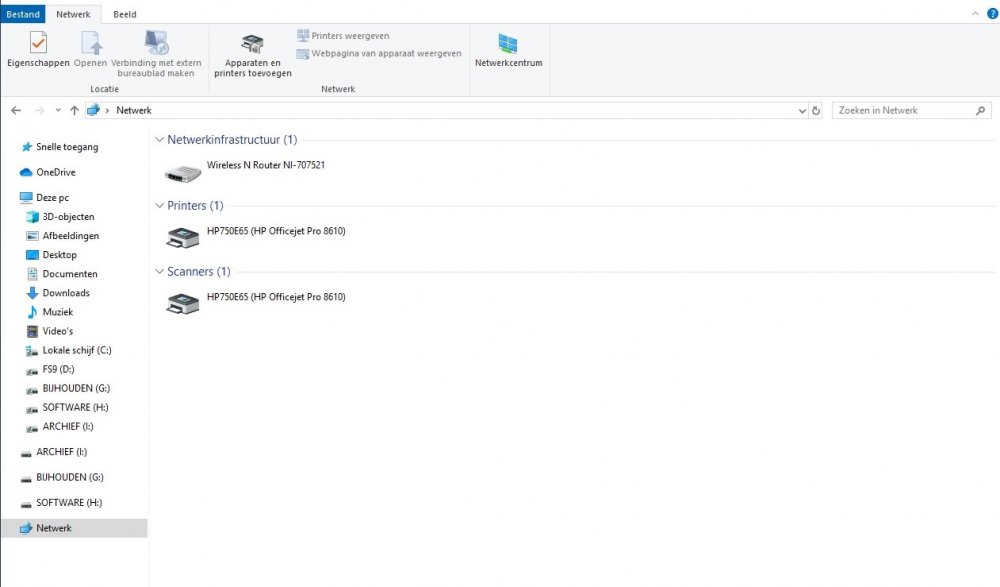Open the Bestand tab
The width and height of the screenshot is (1000, 587).
23,14
